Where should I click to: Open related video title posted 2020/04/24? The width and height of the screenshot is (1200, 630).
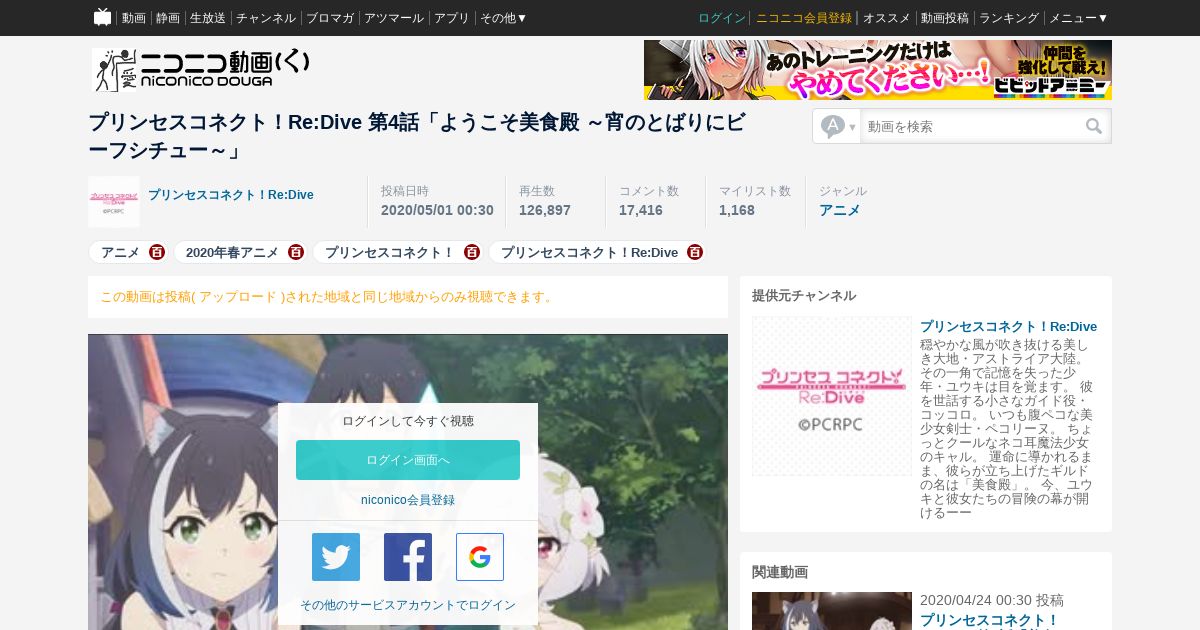pos(989,621)
